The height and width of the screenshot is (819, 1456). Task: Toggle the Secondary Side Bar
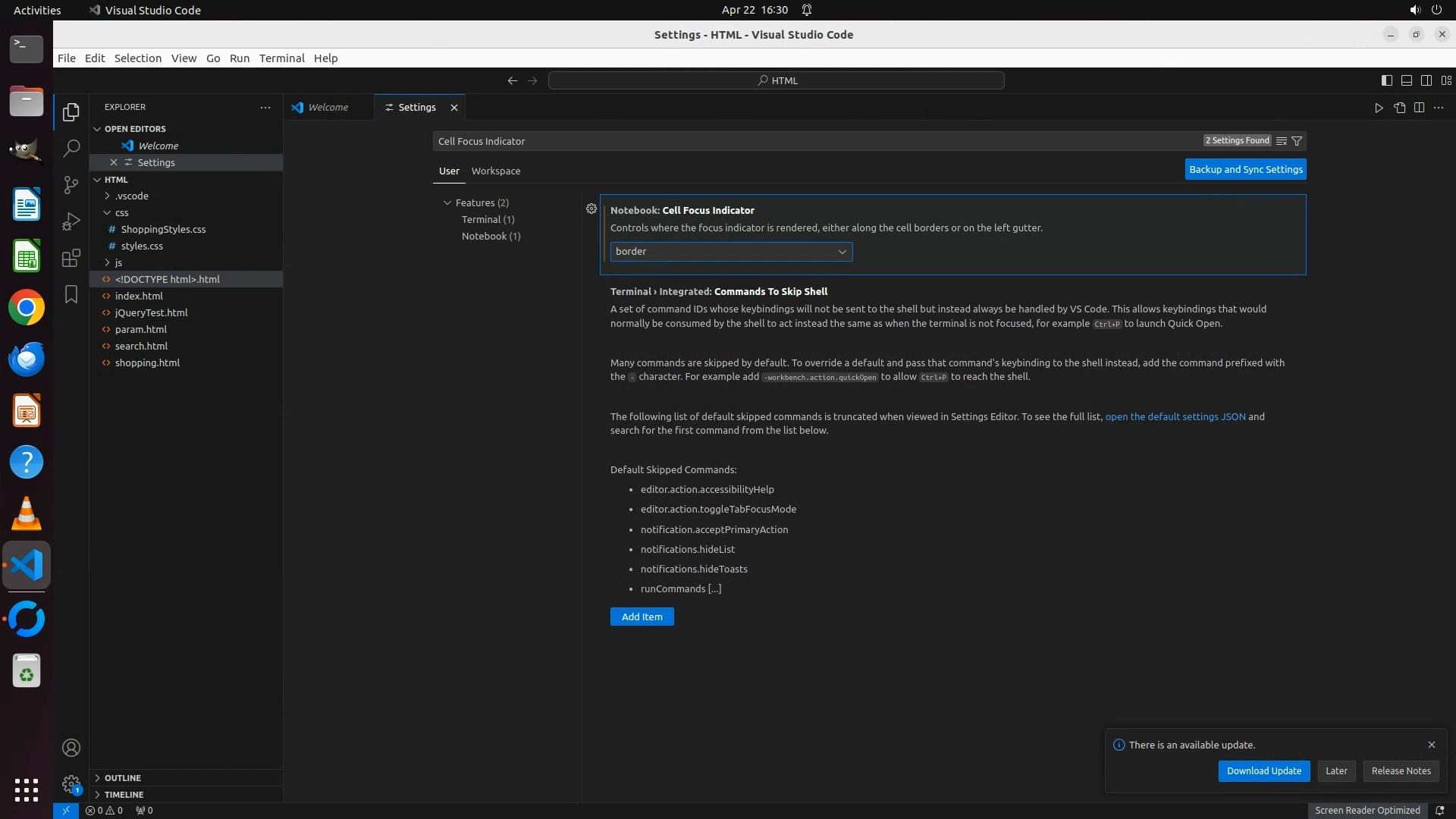point(1426,80)
